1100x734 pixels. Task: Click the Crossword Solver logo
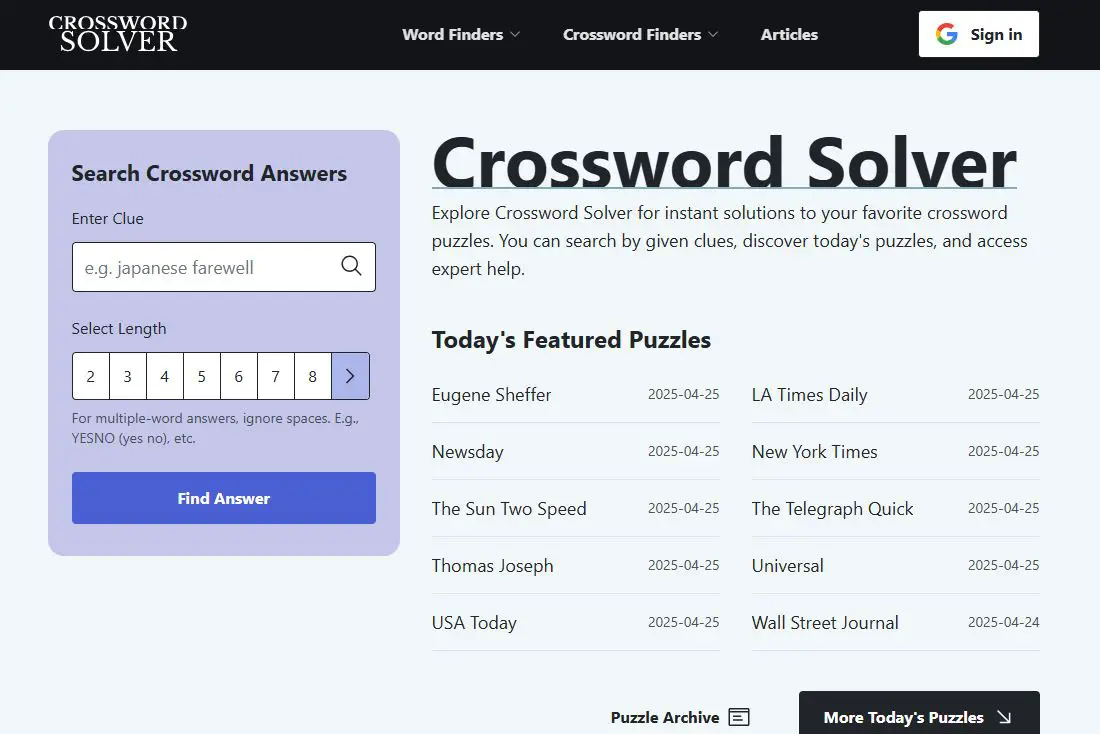[x=118, y=34]
